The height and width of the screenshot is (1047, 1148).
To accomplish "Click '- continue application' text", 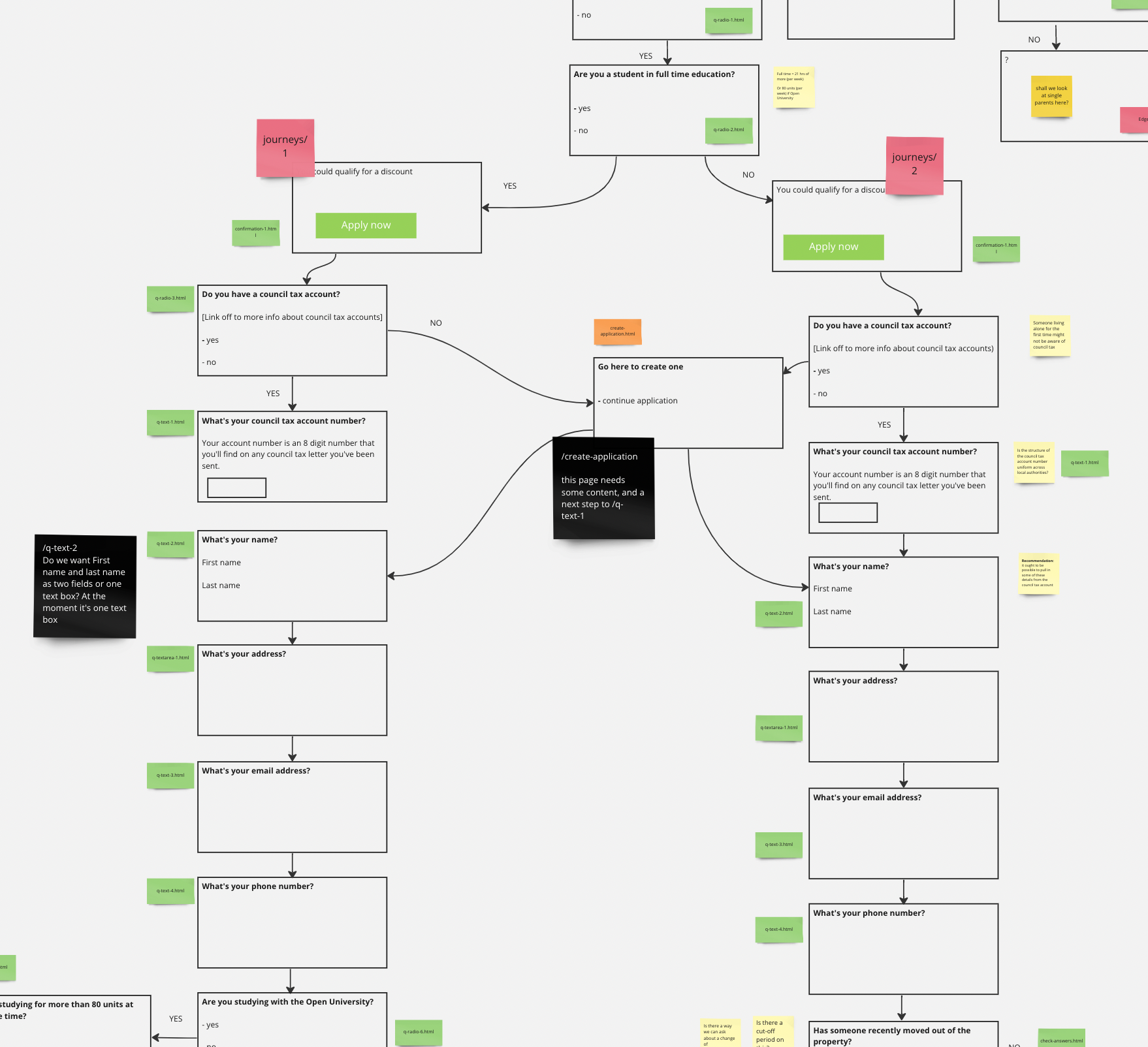I will (638, 401).
